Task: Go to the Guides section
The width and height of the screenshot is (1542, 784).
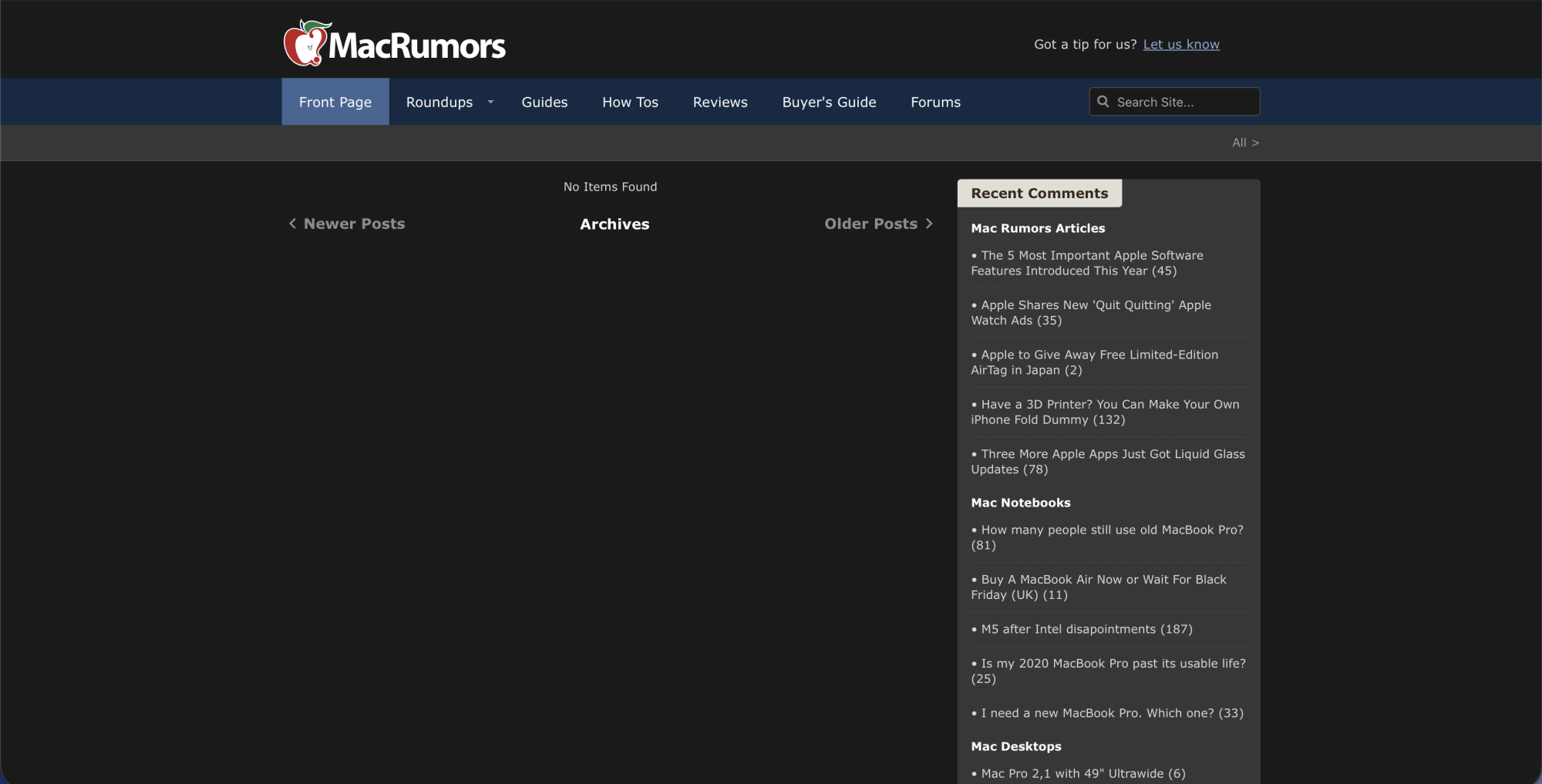Action: 544,102
